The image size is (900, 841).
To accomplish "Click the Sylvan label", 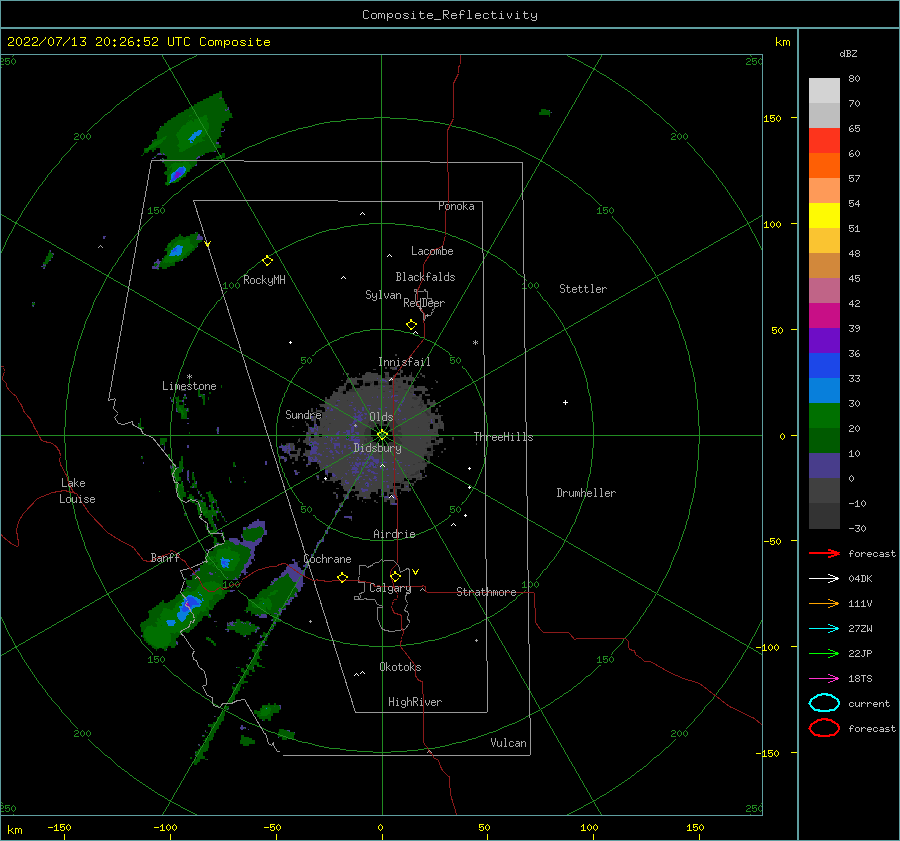I will [x=383, y=295].
